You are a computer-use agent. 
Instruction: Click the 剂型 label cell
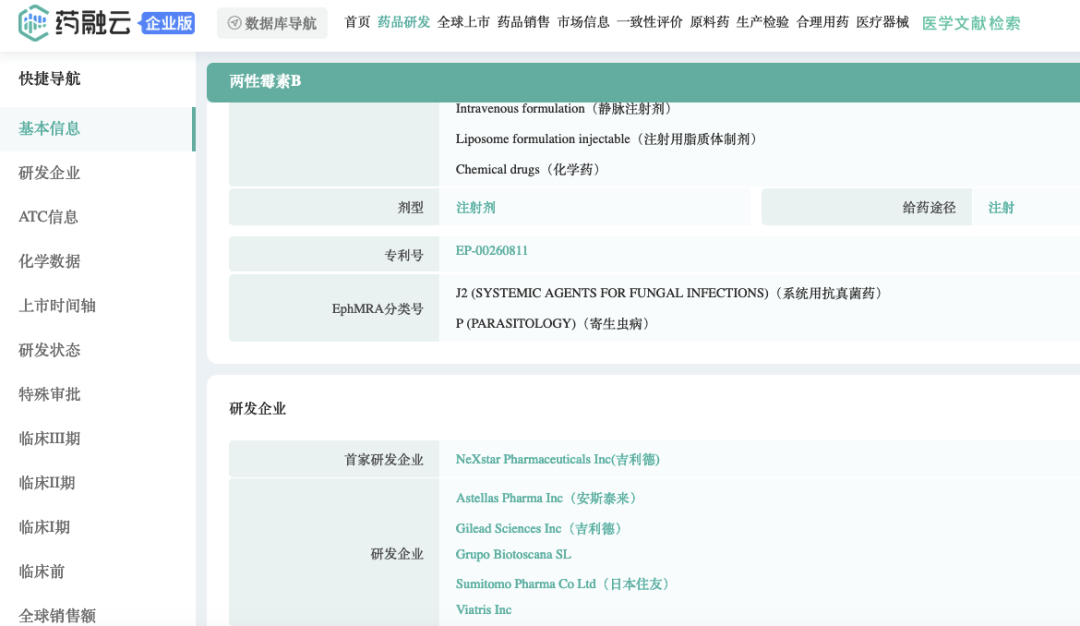pos(334,207)
